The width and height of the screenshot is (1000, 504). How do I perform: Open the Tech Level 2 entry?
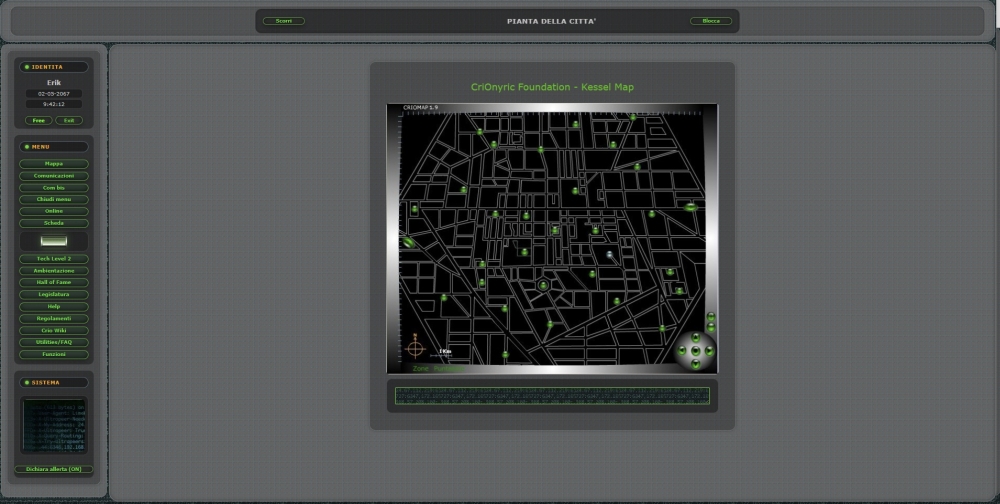pos(54,259)
